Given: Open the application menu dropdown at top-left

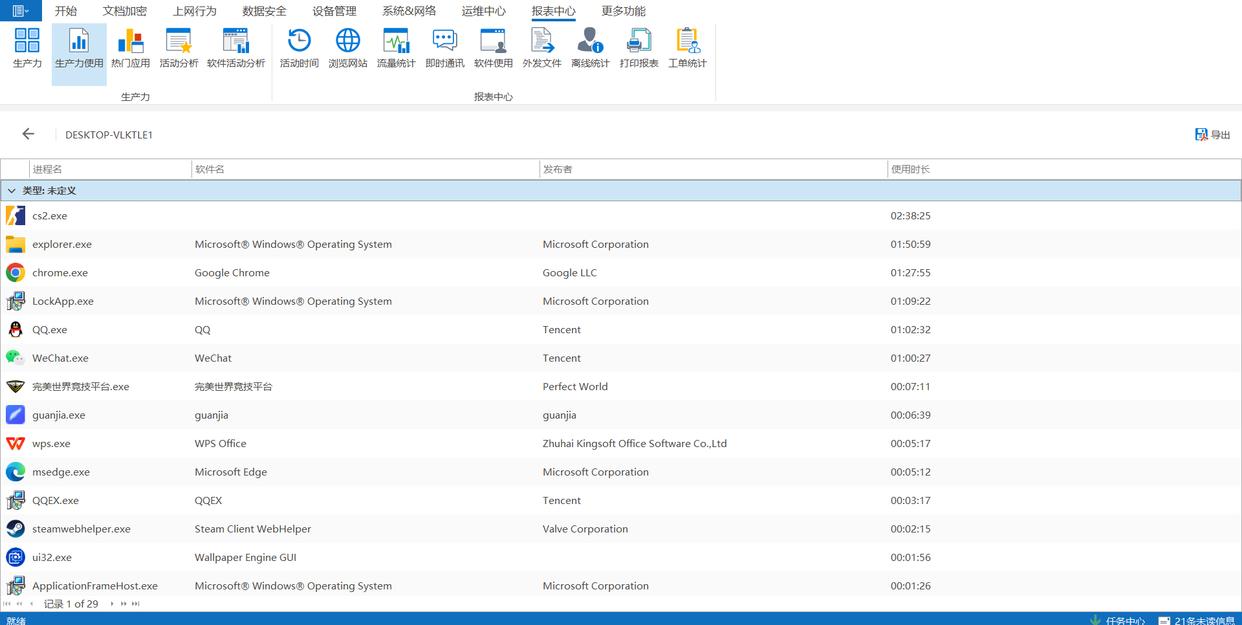Looking at the screenshot, I should click(20, 11).
